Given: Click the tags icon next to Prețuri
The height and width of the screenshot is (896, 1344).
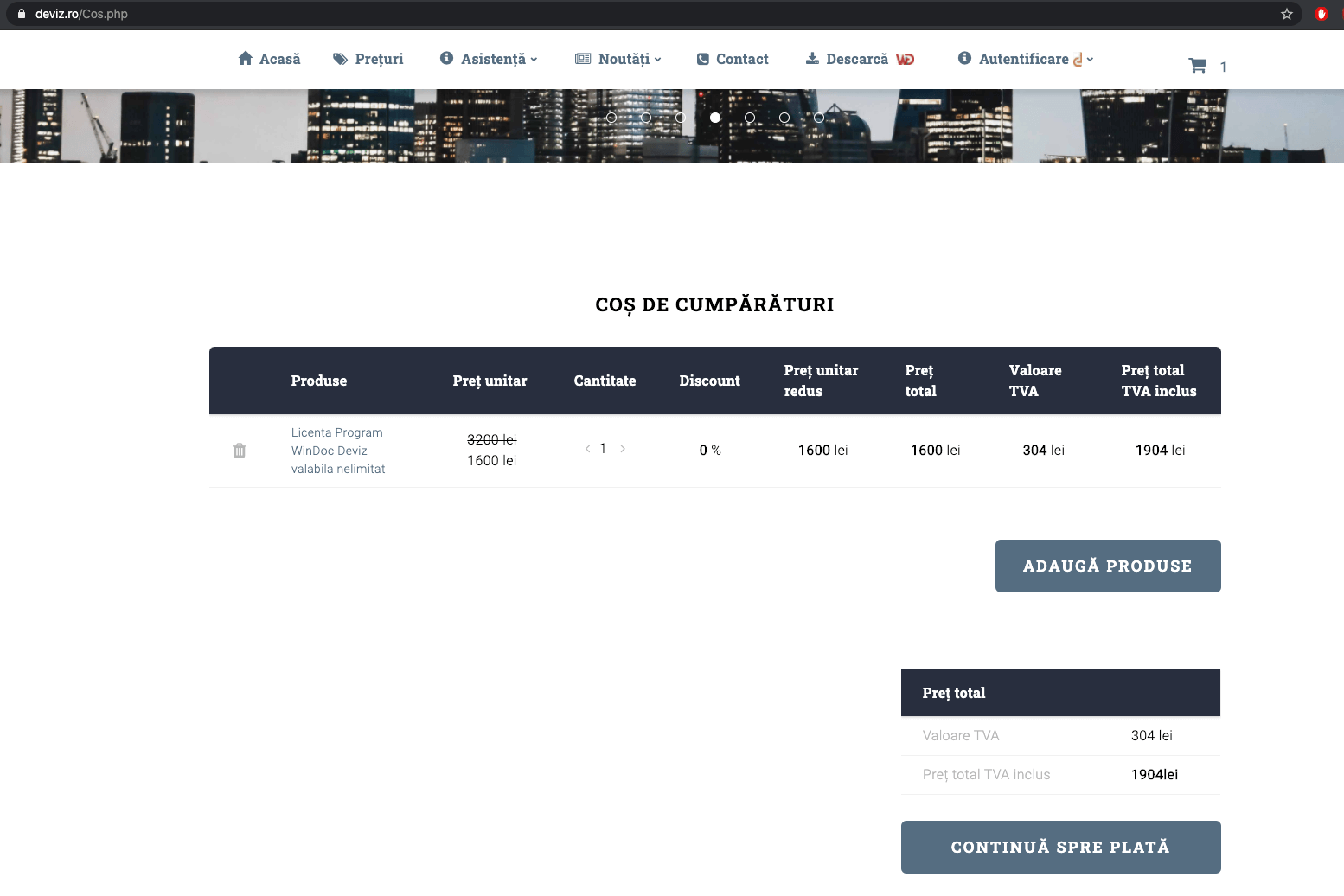Looking at the screenshot, I should pos(341,59).
